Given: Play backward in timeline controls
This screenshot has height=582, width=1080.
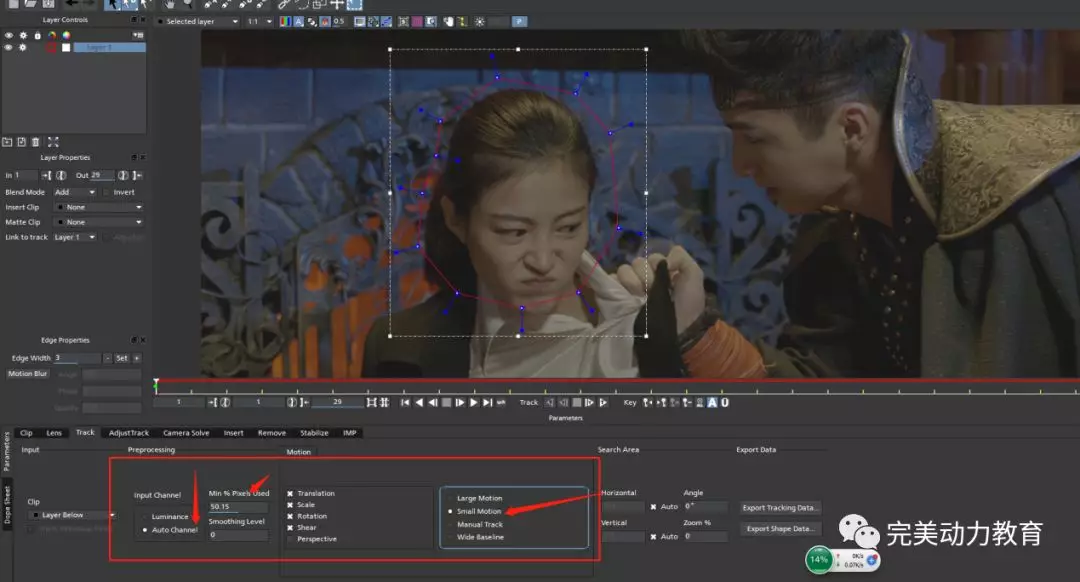Looking at the screenshot, I should click(x=419, y=402).
